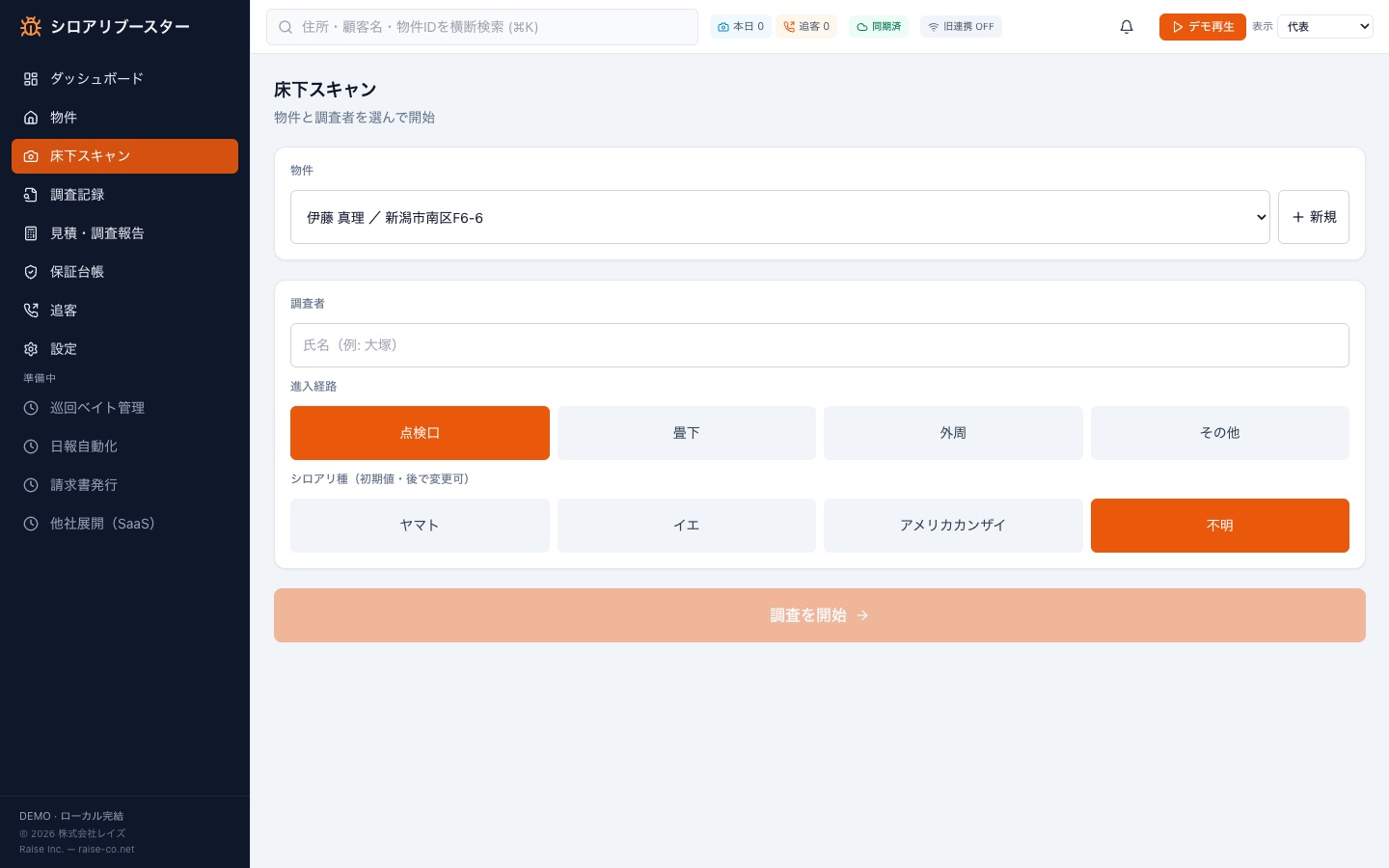Click the camera icon in 本日 0 badge

(723, 27)
